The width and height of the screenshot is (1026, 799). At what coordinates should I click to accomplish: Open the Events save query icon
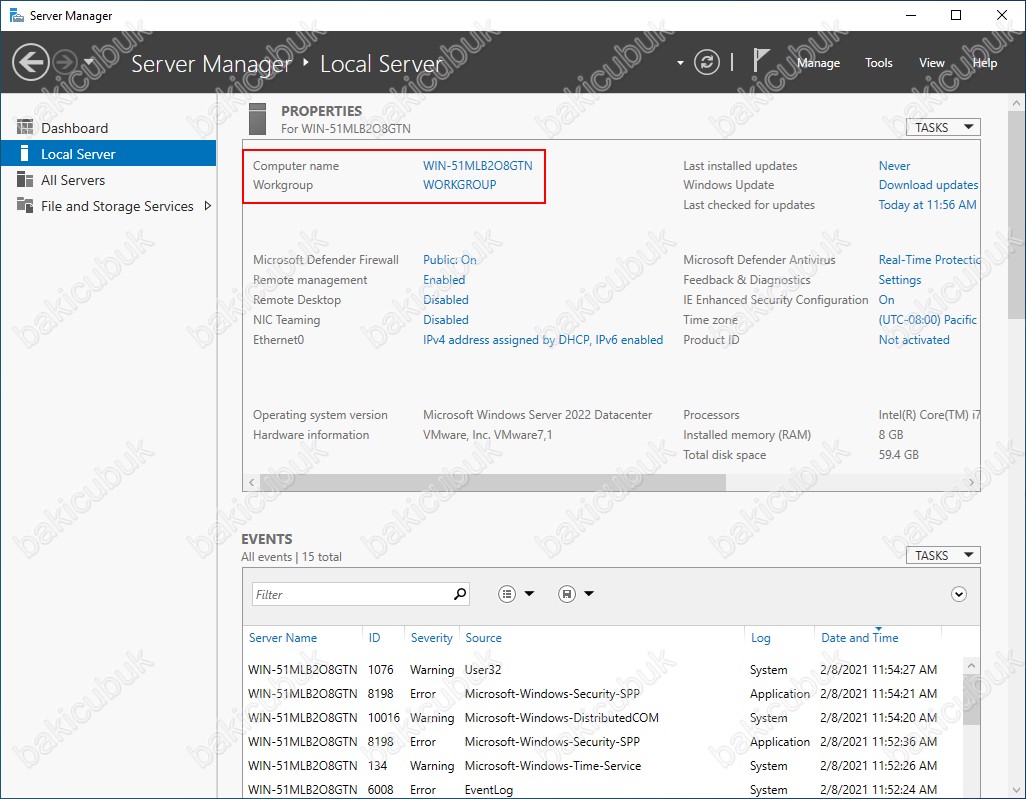(567, 594)
